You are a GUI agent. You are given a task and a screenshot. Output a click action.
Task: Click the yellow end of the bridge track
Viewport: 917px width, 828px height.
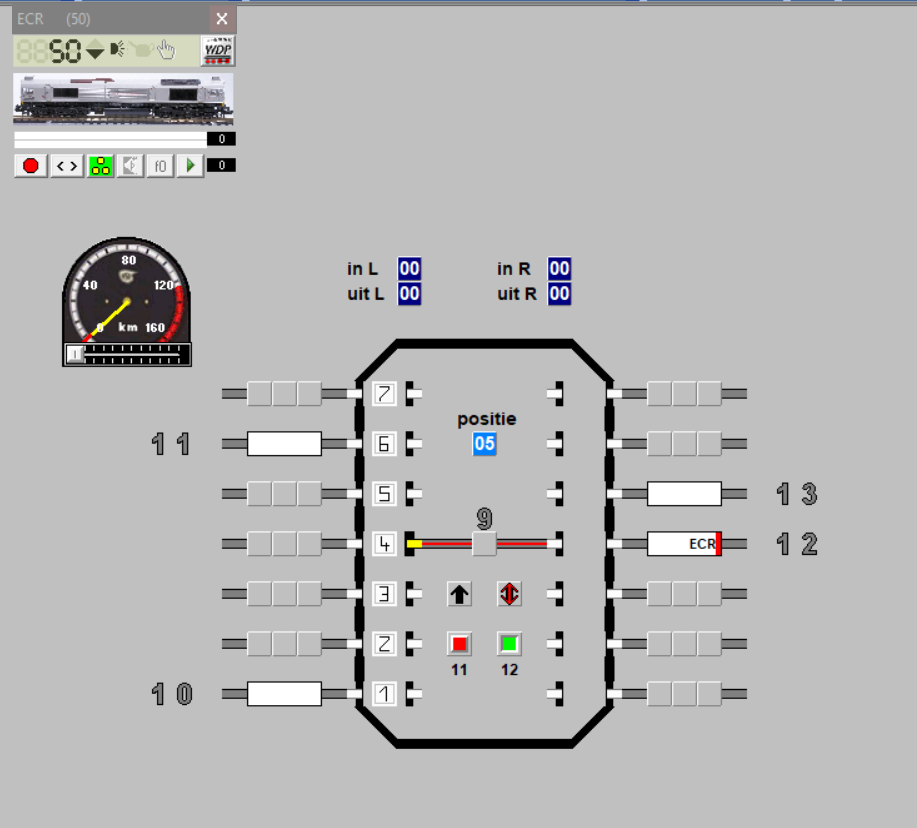tap(415, 544)
